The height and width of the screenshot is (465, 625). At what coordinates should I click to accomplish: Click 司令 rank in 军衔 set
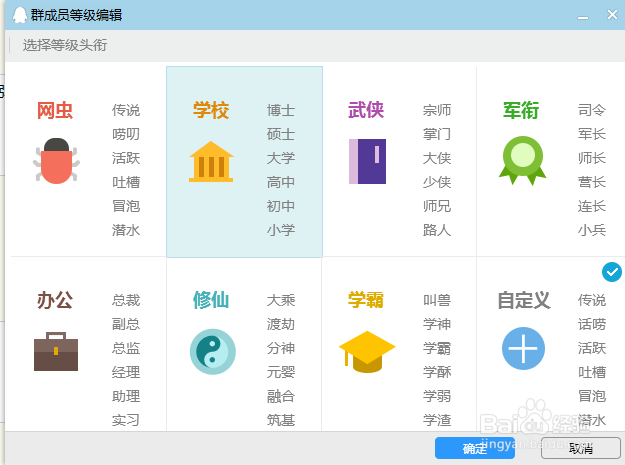pyautogui.click(x=592, y=110)
